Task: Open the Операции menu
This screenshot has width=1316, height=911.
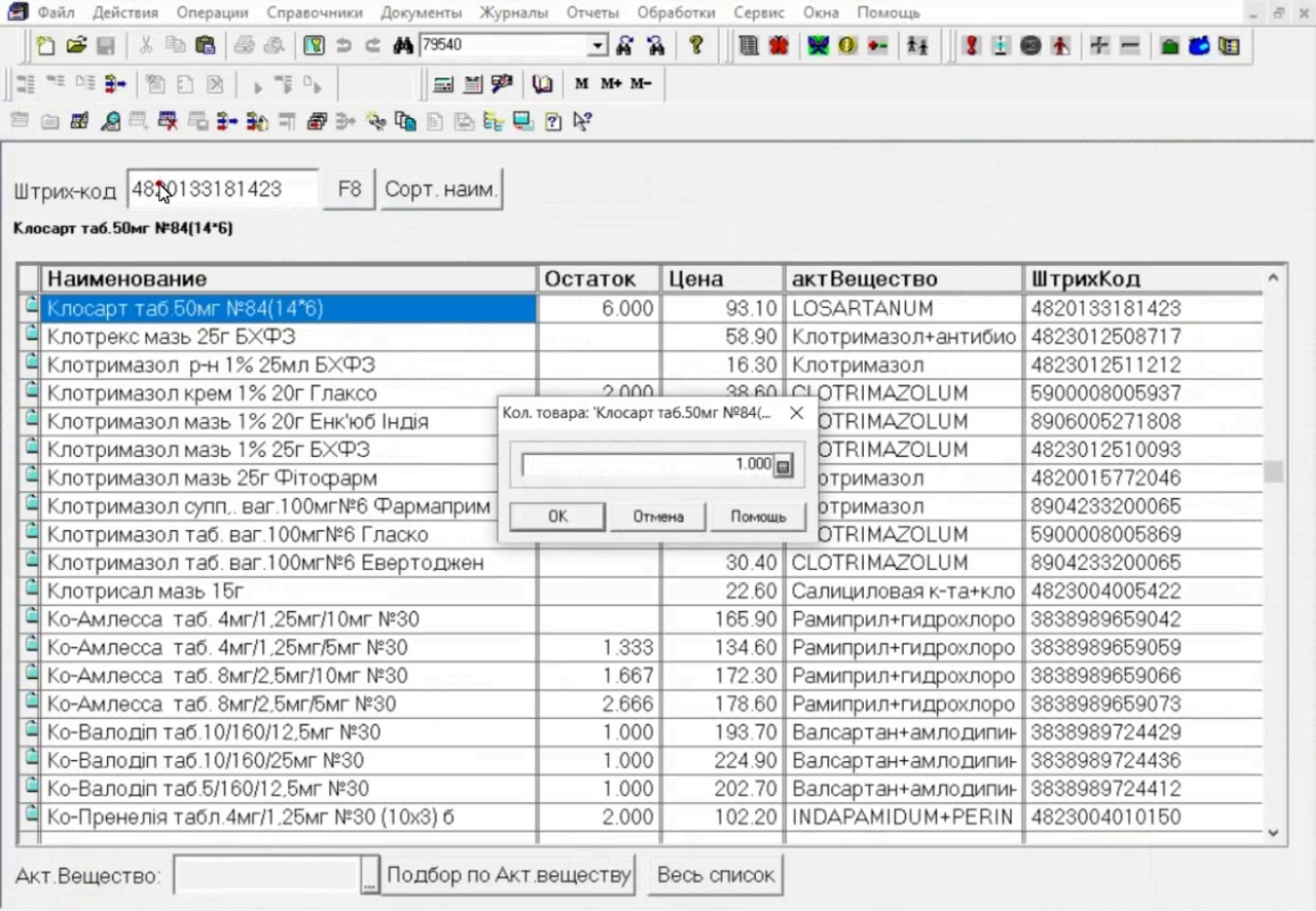Action: click(212, 13)
